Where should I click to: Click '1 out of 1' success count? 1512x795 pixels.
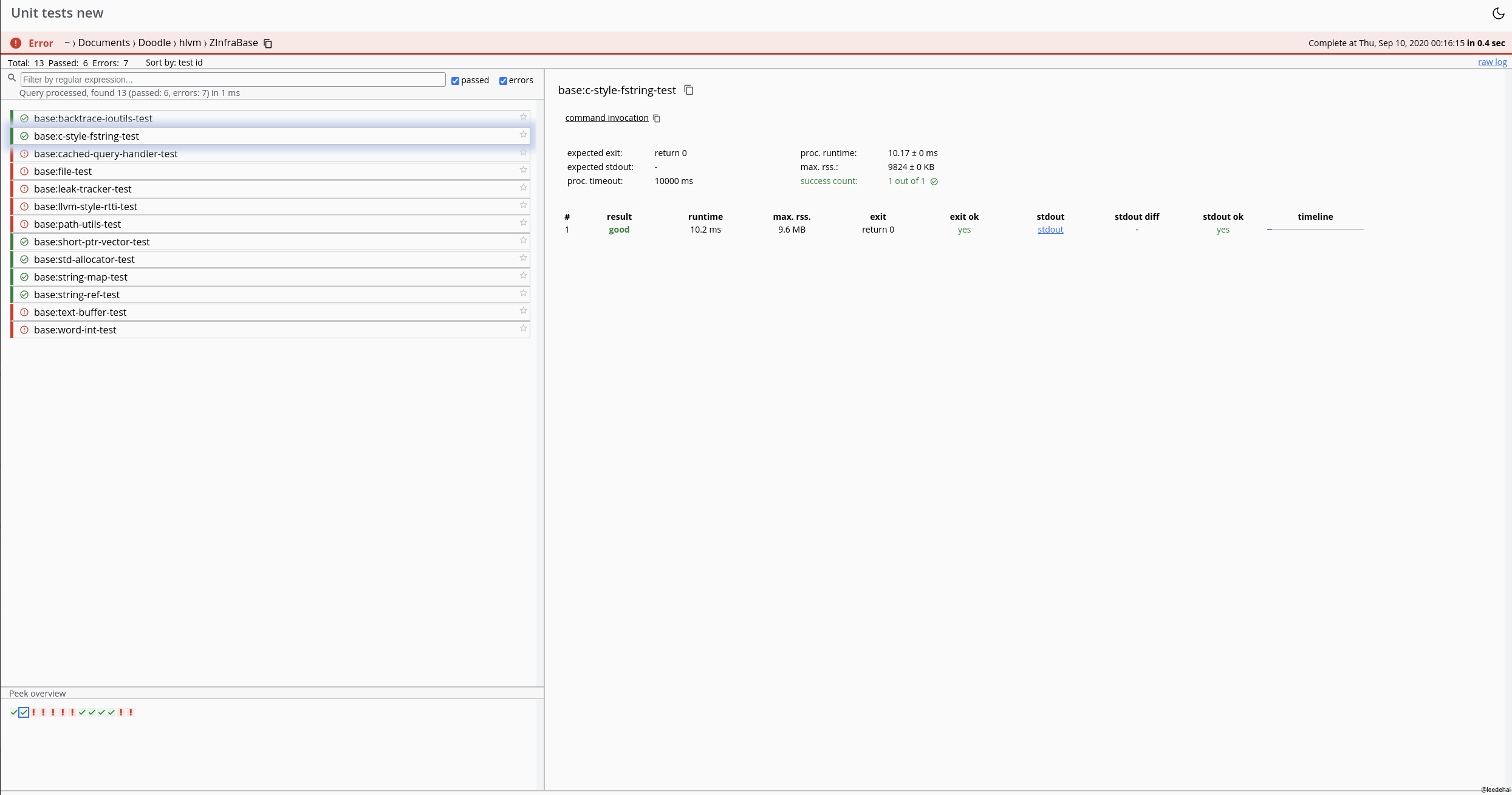(x=906, y=181)
